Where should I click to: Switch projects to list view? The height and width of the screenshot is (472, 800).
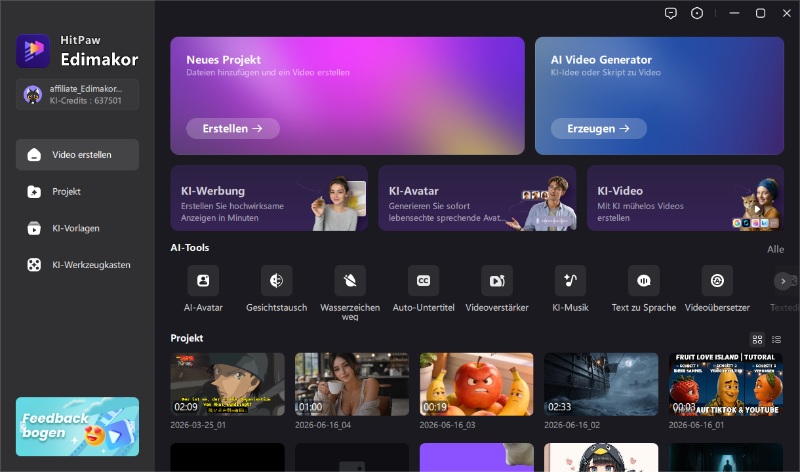(777, 339)
